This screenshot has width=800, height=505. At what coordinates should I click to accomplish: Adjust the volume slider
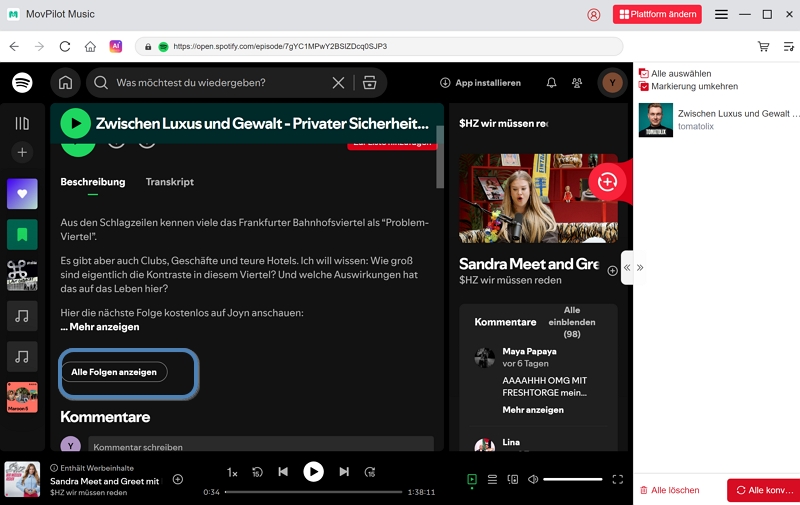(x=572, y=479)
